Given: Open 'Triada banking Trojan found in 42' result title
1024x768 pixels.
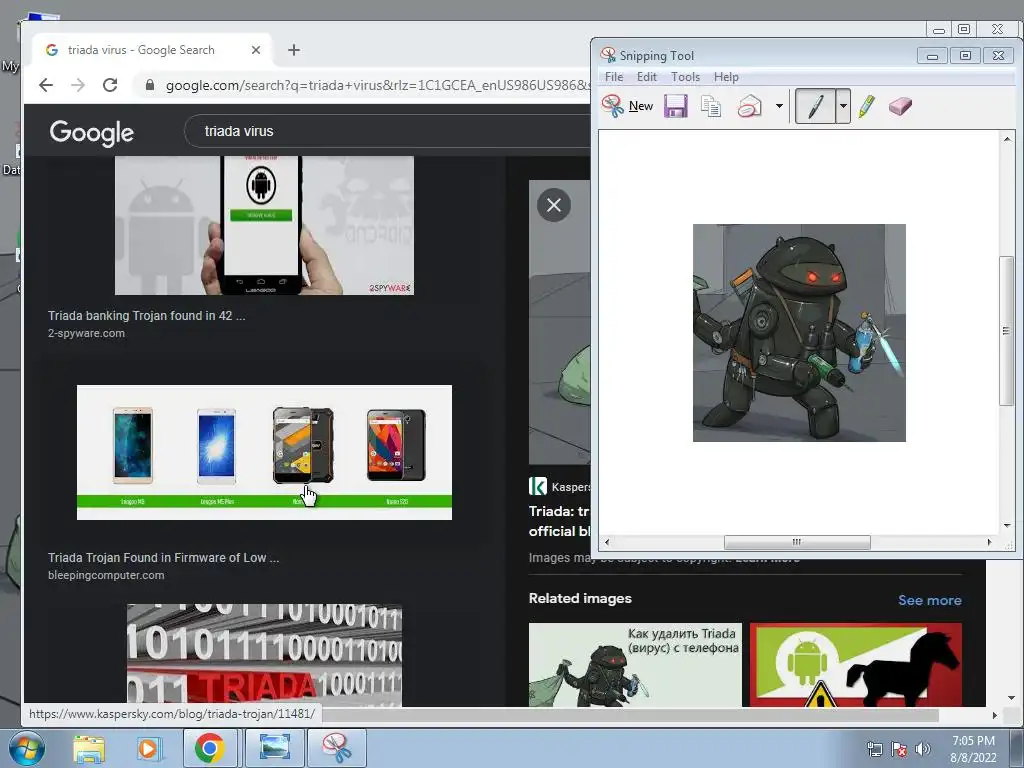Looking at the screenshot, I should pyautogui.click(x=146, y=315).
